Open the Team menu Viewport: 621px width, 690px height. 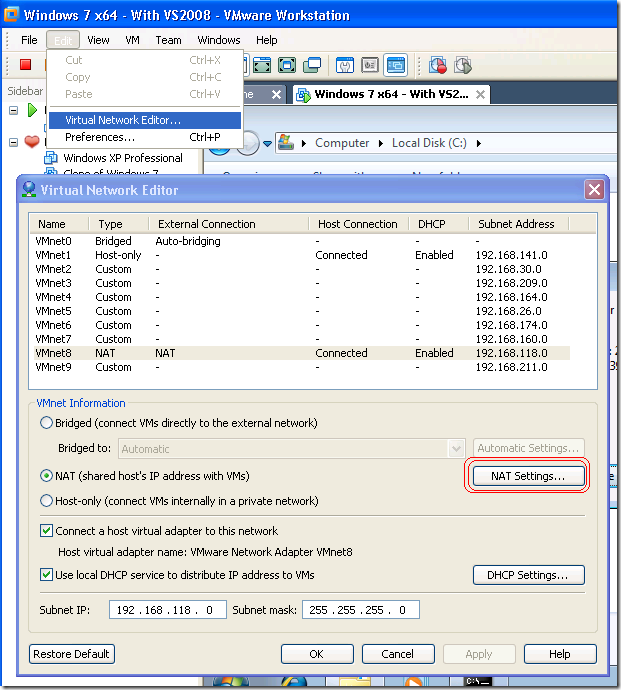click(168, 40)
